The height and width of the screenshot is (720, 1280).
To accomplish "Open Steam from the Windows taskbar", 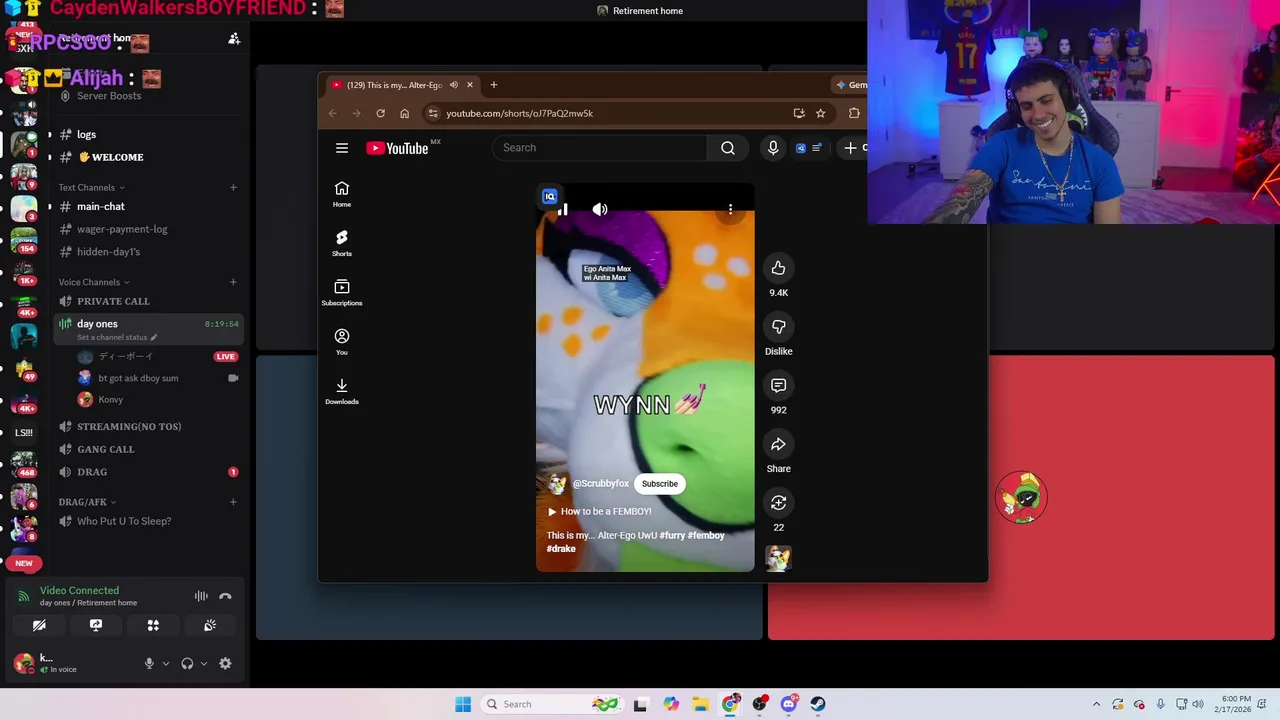I will [818, 704].
